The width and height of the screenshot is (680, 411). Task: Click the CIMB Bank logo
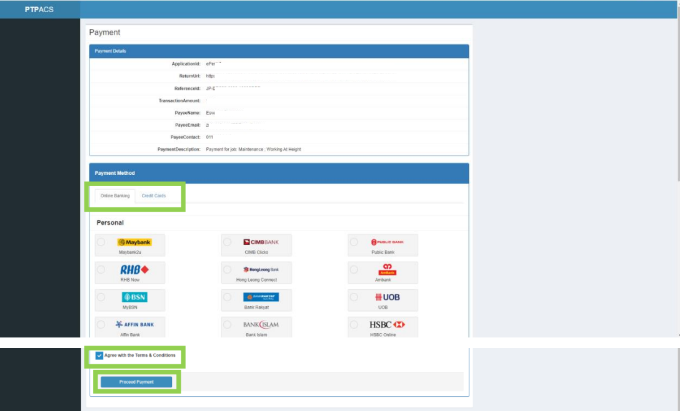click(x=261, y=242)
